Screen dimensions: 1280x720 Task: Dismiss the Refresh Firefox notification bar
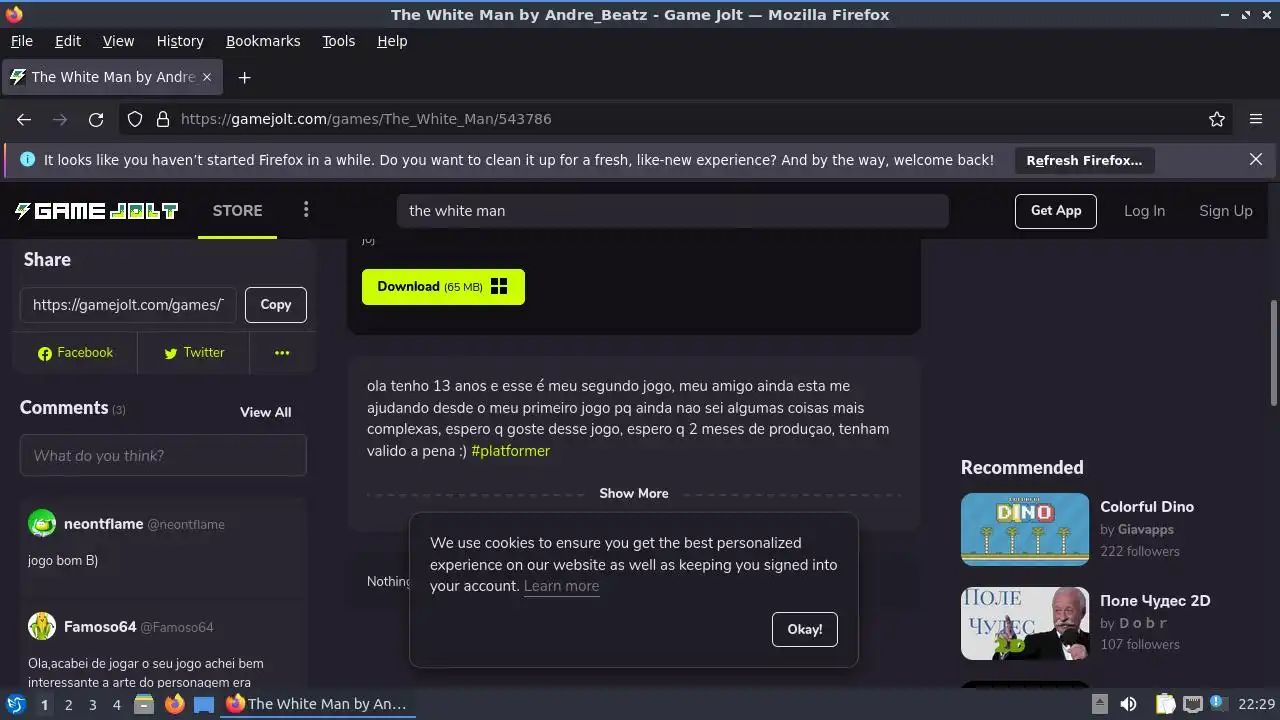pos(1256,159)
